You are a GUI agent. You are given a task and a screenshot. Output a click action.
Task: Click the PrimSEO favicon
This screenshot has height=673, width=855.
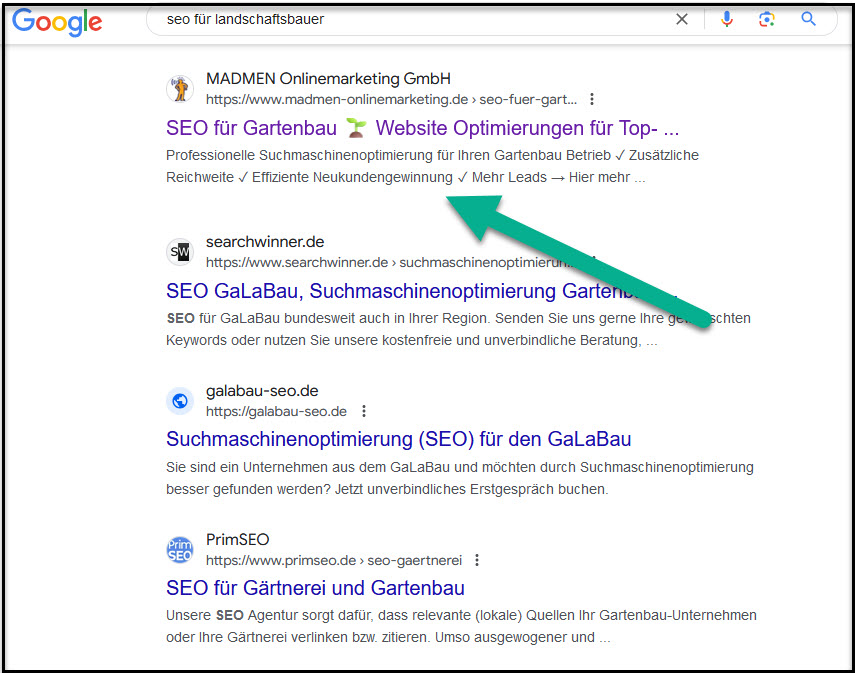(x=180, y=550)
